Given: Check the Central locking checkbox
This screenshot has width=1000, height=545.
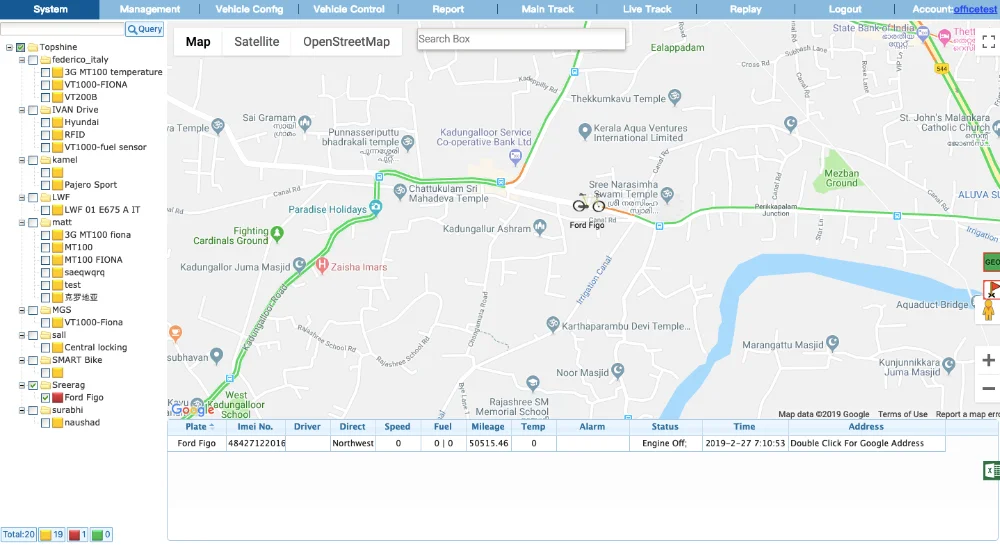Looking at the screenshot, I should [x=45, y=347].
